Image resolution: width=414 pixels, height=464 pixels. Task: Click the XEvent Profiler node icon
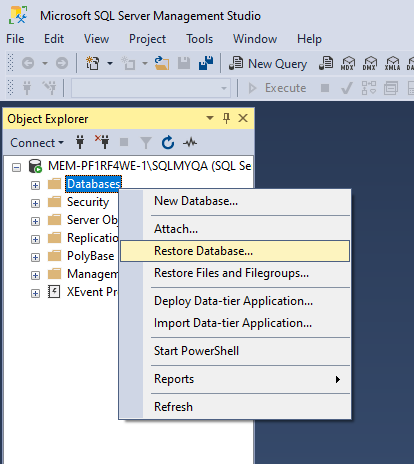(x=54, y=292)
